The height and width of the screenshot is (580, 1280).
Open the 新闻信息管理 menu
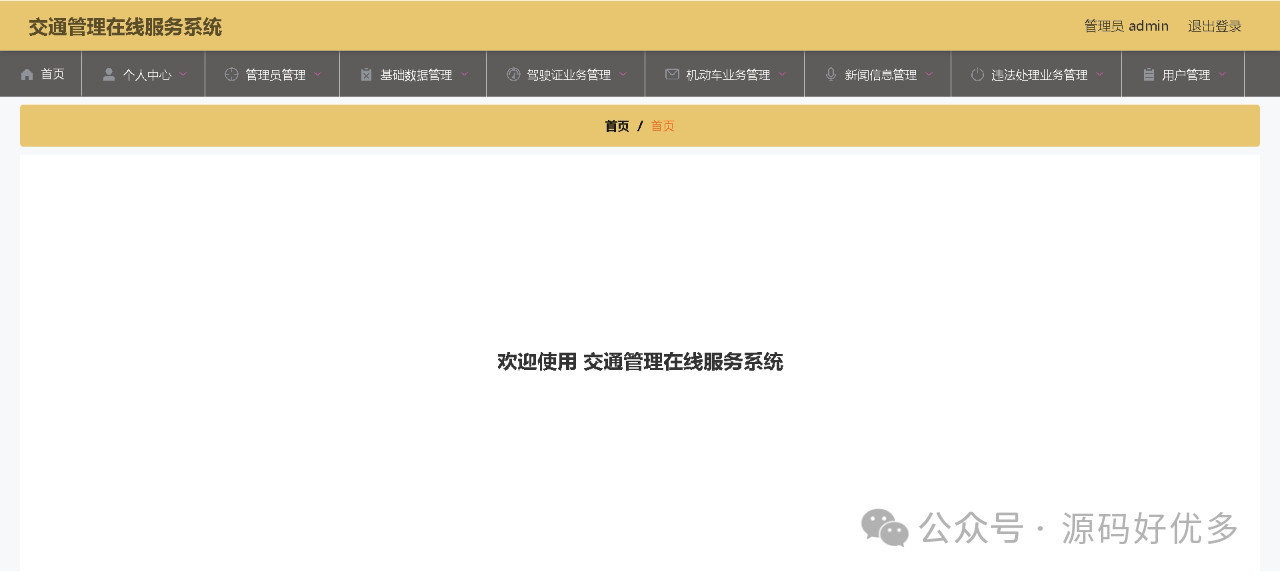878,74
